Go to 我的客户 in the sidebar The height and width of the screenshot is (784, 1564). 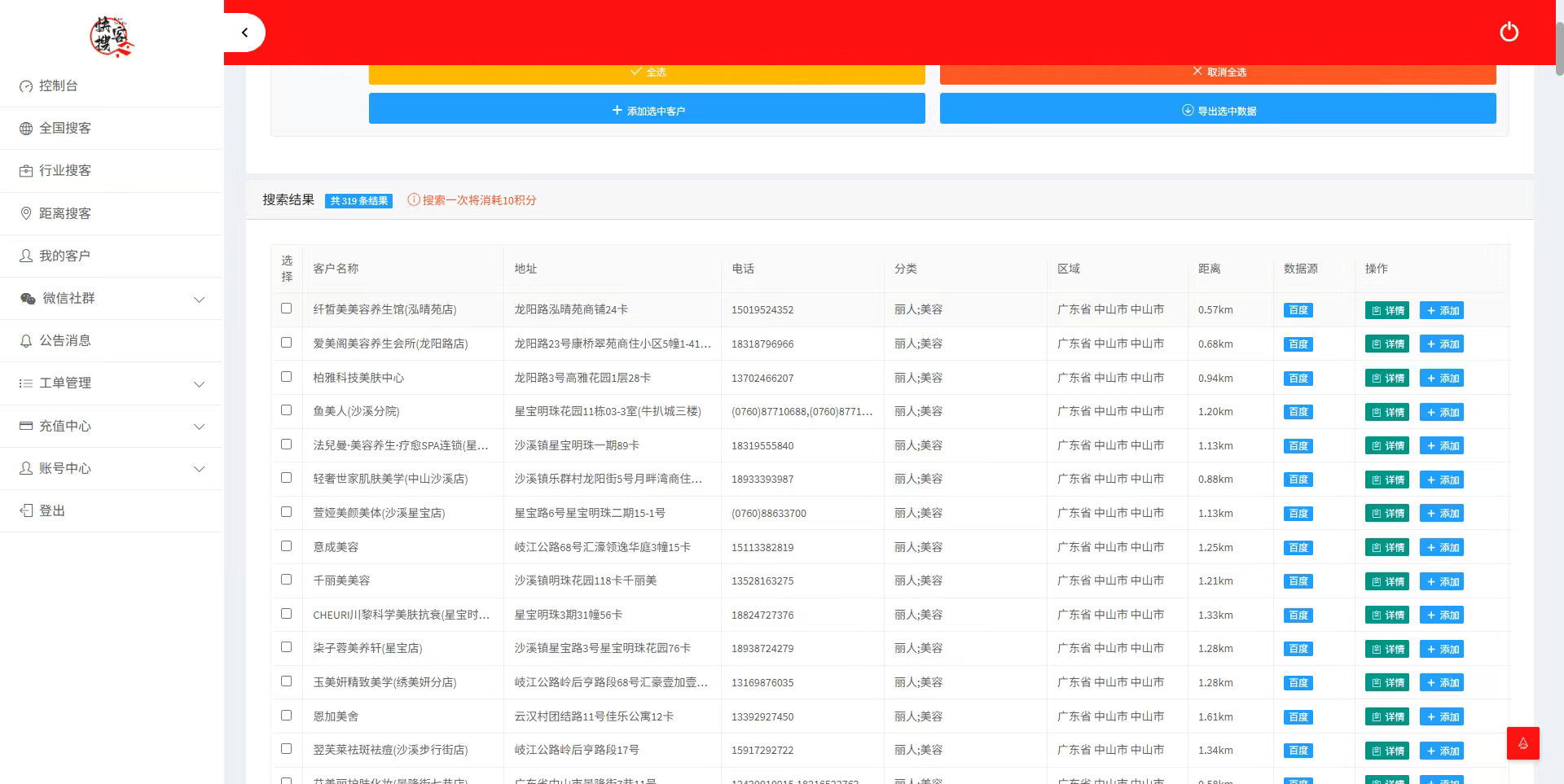(65, 256)
